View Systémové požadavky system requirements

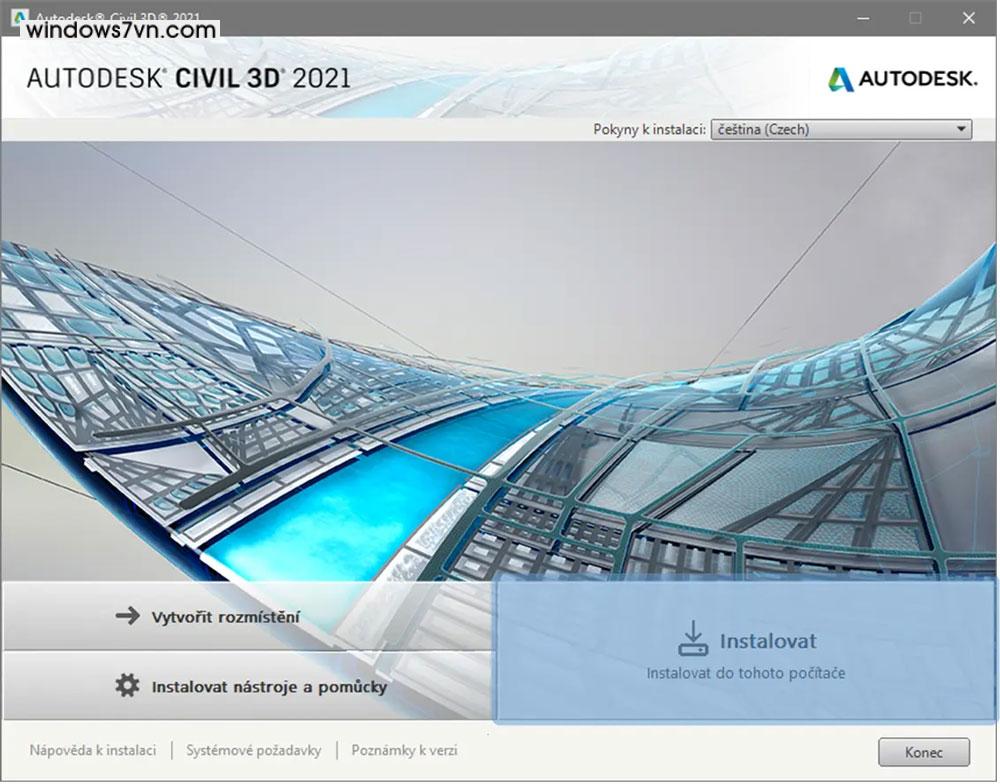253,750
